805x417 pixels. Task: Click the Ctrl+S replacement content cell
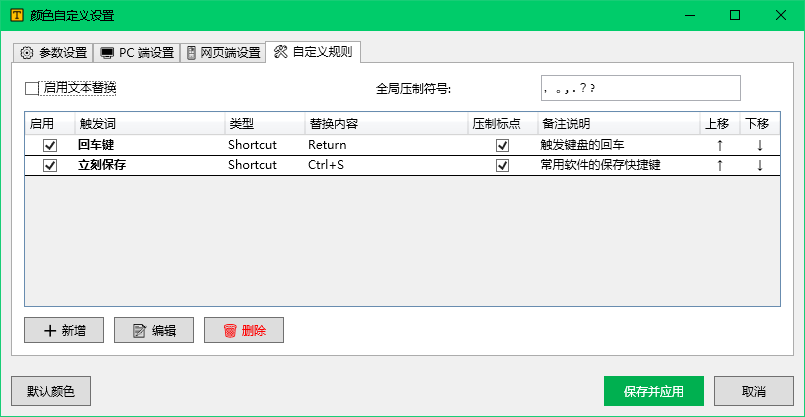tap(387, 165)
